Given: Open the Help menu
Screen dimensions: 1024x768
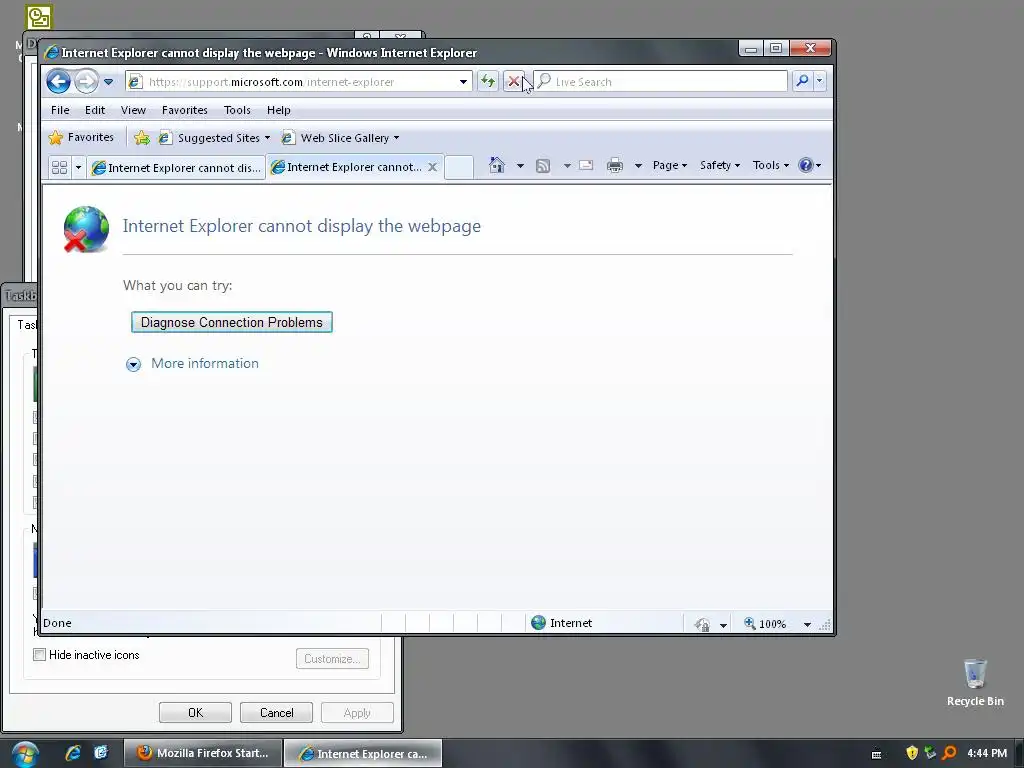Looking at the screenshot, I should pos(279,110).
